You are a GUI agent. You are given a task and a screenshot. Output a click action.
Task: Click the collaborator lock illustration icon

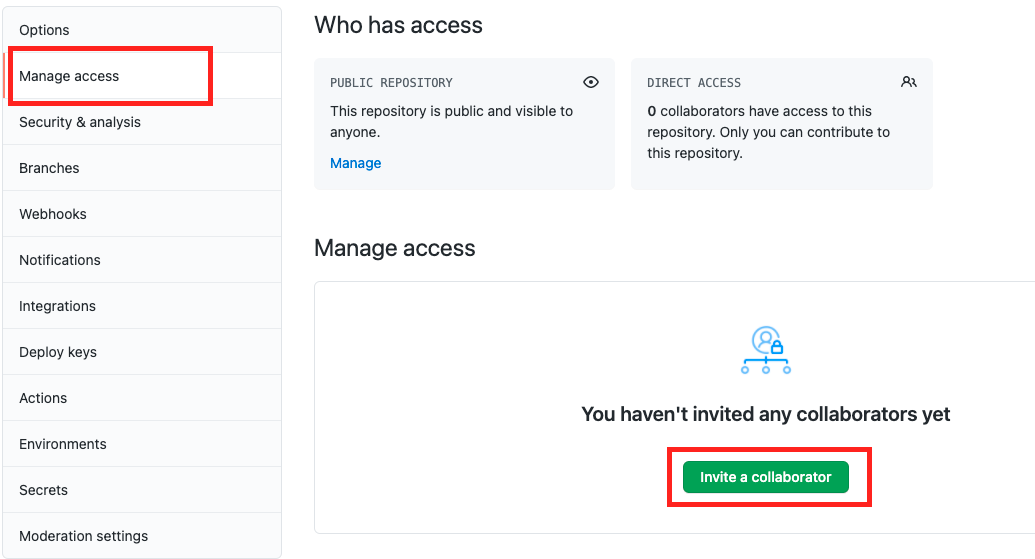[x=766, y=350]
